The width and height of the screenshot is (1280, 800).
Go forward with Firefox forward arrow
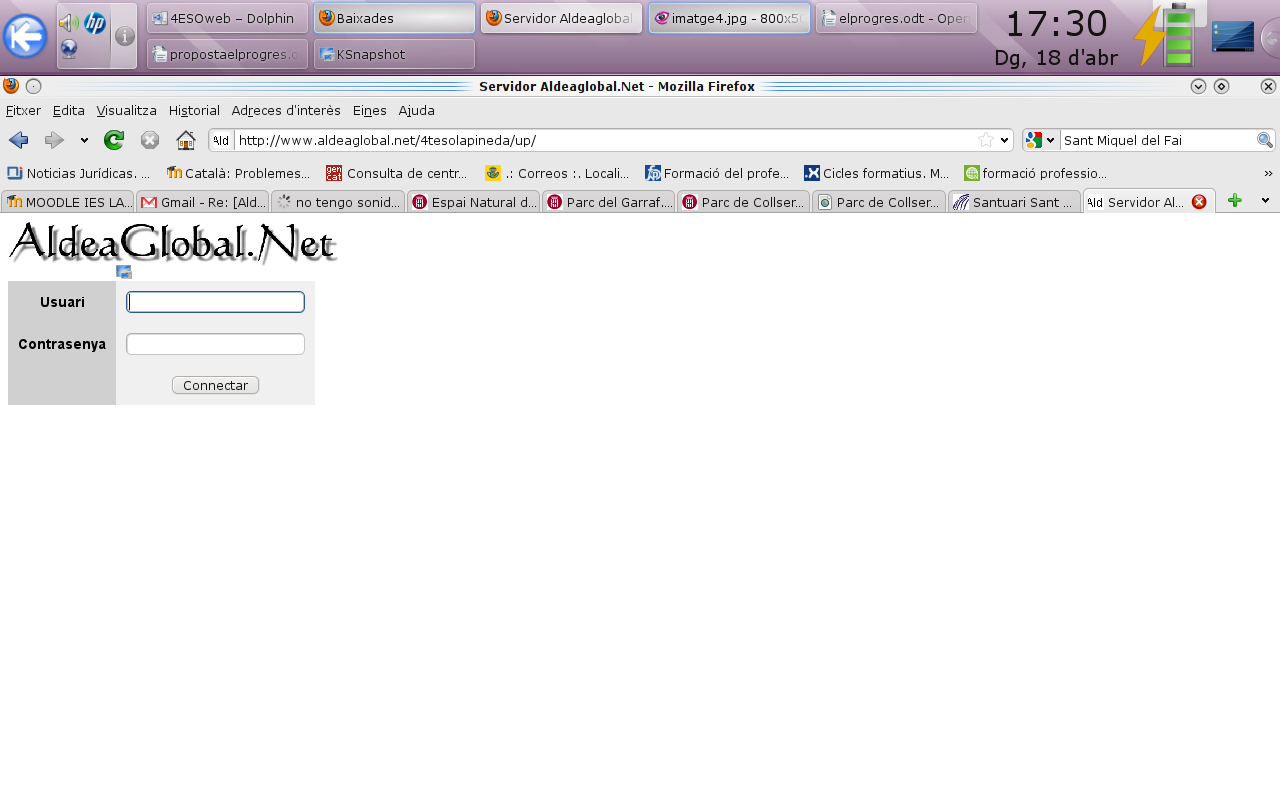54,140
